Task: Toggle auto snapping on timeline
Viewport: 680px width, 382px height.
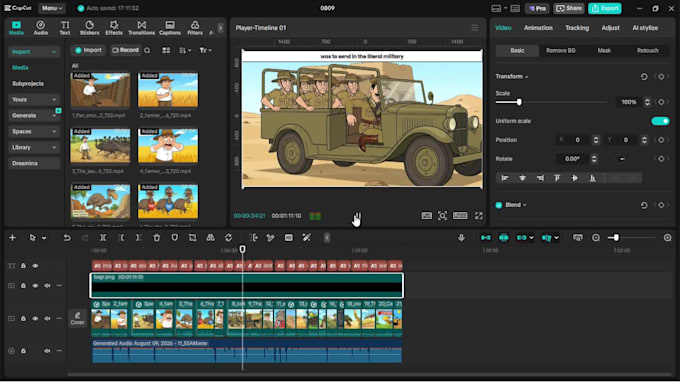Action: click(503, 238)
